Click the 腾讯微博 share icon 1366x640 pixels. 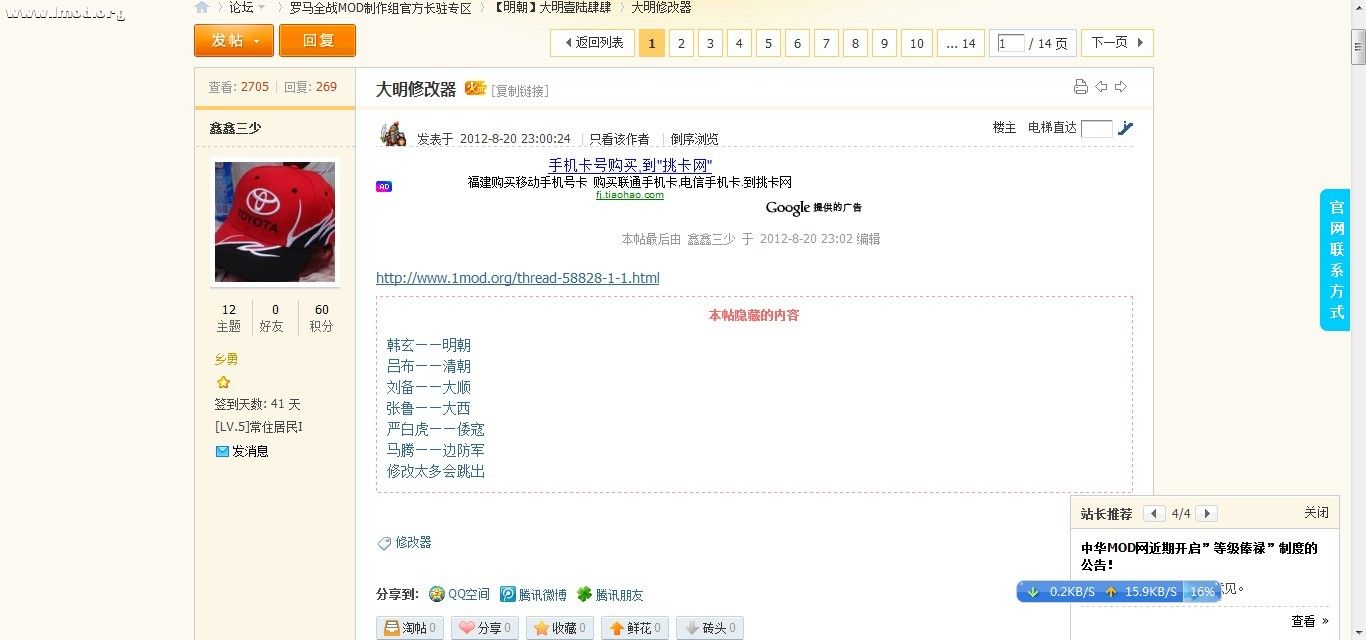coord(508,594)
